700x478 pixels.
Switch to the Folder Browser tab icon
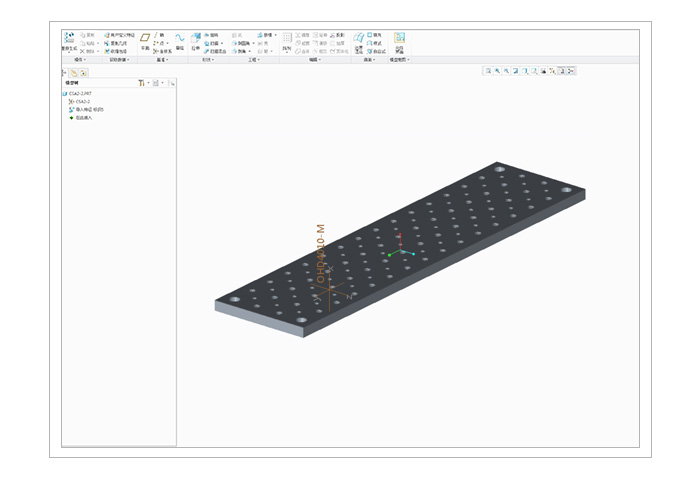tap(84, 72)
